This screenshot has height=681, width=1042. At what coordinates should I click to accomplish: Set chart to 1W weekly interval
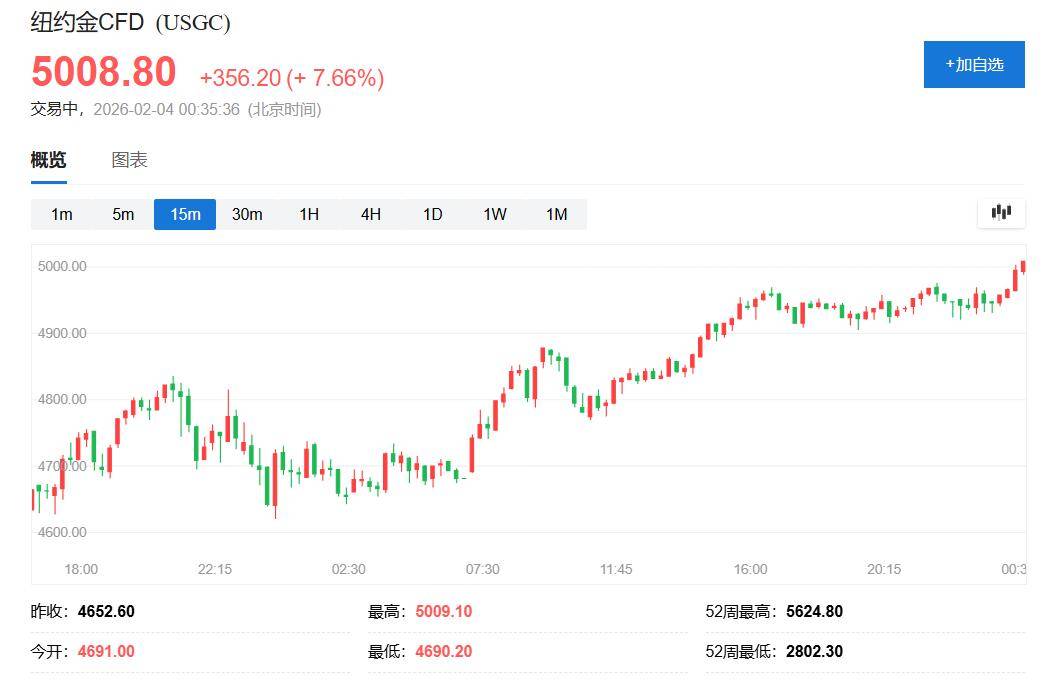[495, 214]
